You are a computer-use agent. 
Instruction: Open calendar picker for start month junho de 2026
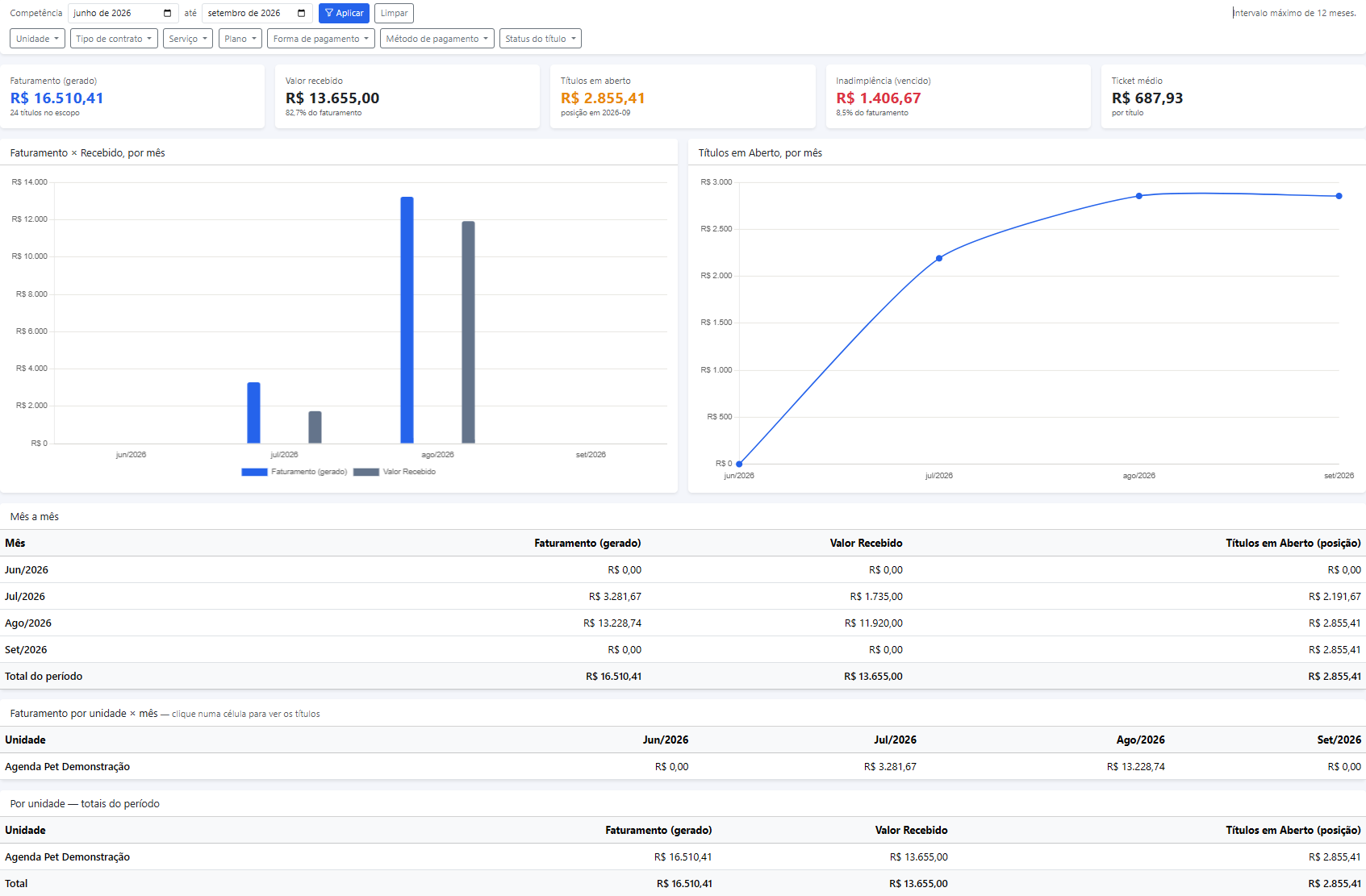(x=167, y=13)
